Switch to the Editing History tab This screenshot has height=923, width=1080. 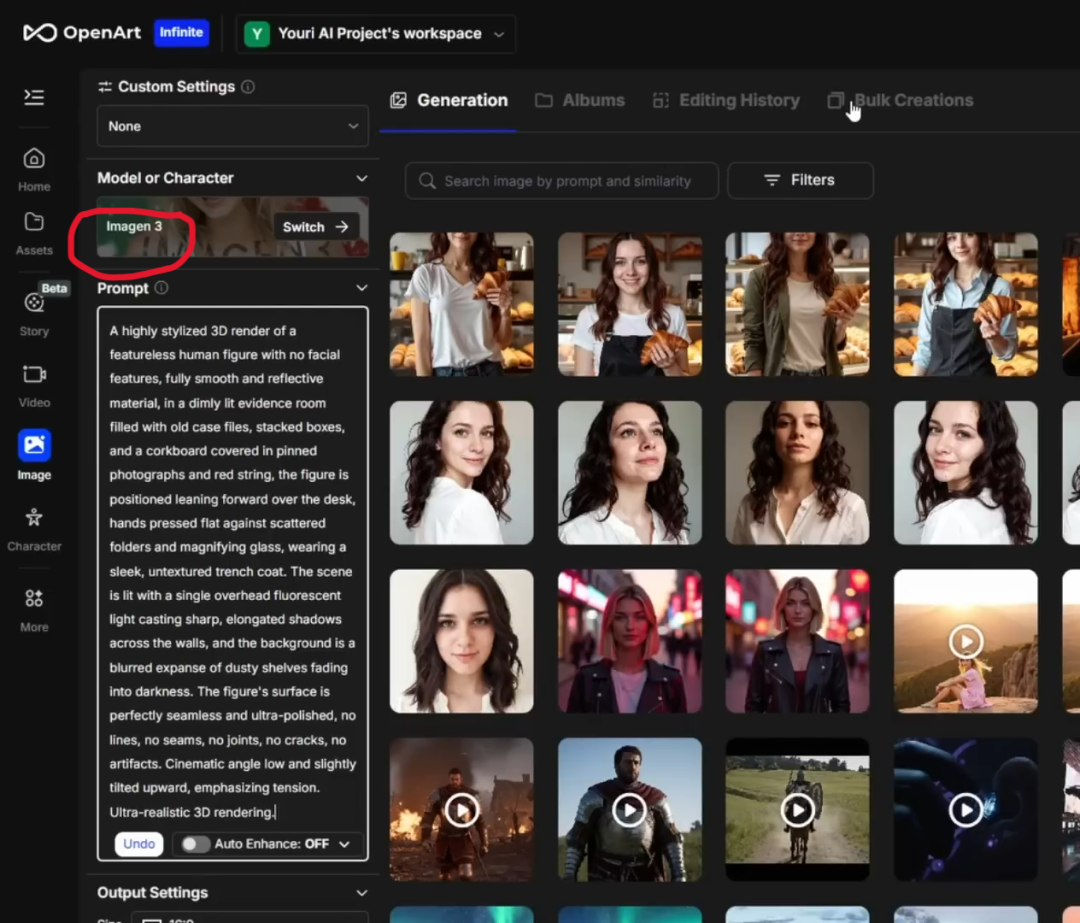726,100
